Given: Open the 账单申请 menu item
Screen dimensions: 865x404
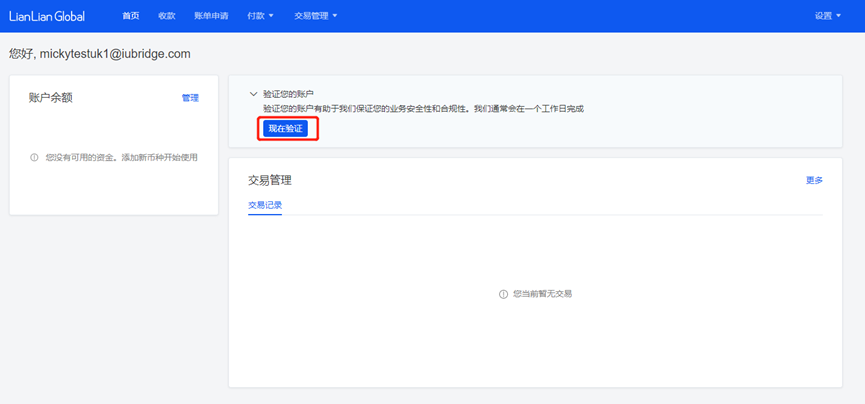Looking at the screenshot, I should pos(211,16).
